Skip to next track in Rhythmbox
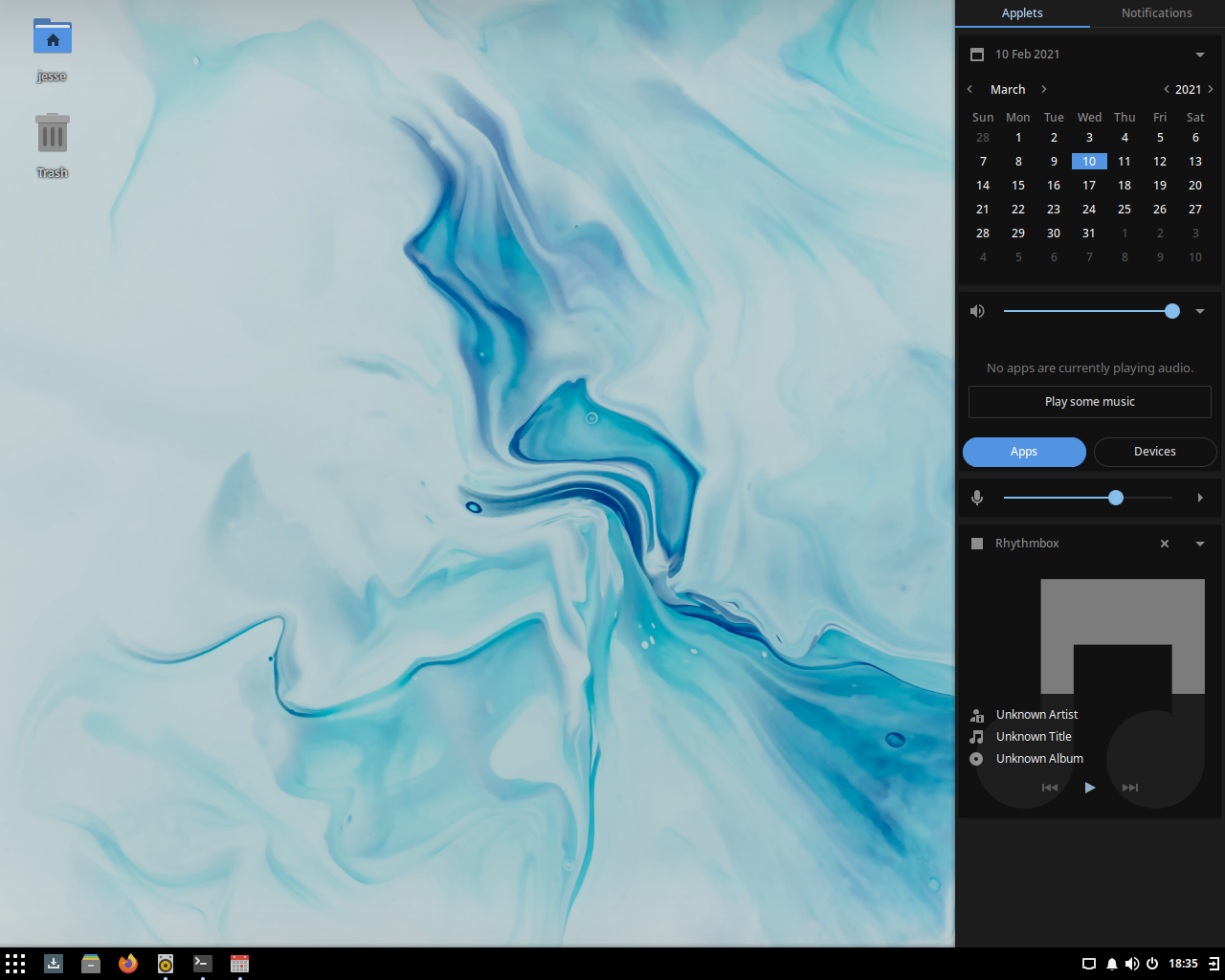 (x=1130, y=788)
